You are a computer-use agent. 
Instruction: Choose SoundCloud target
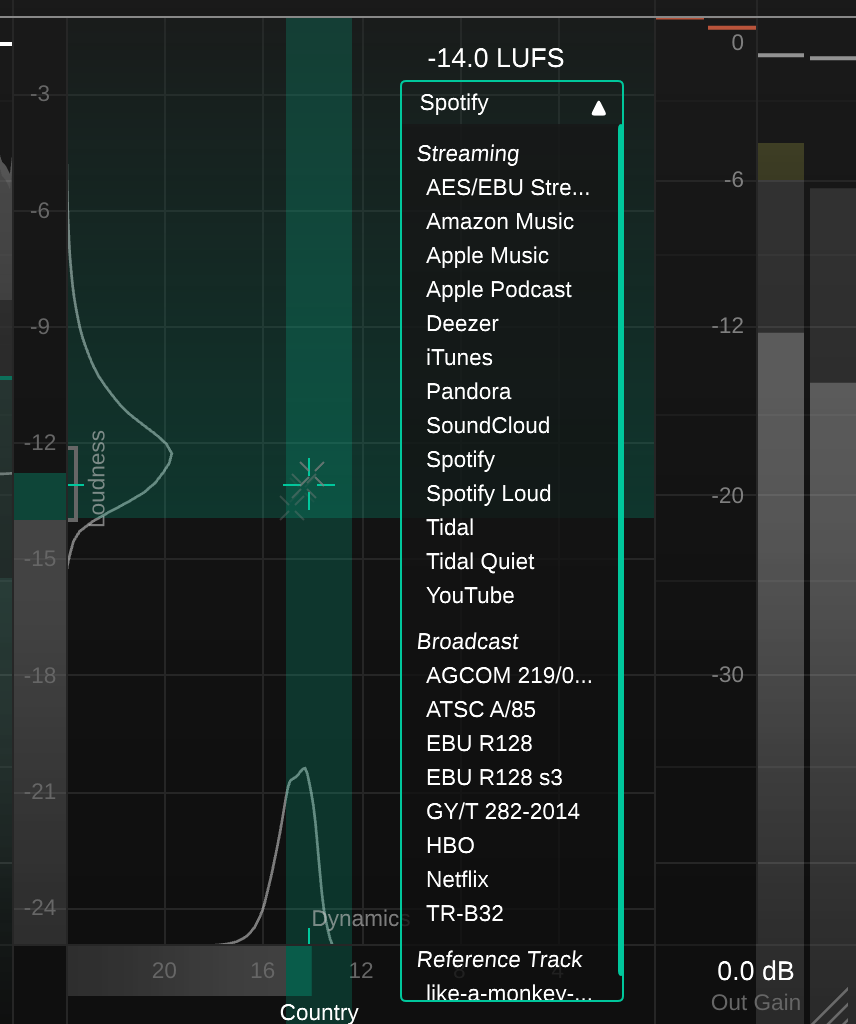coord(488,425)
